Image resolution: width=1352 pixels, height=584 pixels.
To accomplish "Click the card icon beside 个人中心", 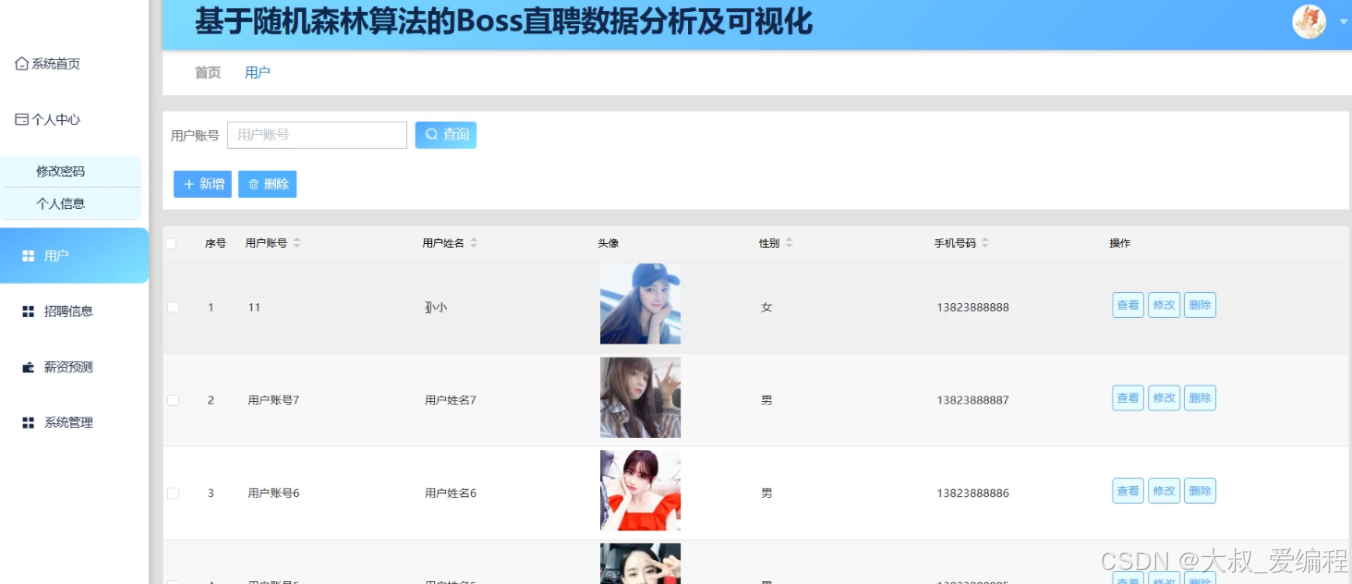I will point(22,120).
